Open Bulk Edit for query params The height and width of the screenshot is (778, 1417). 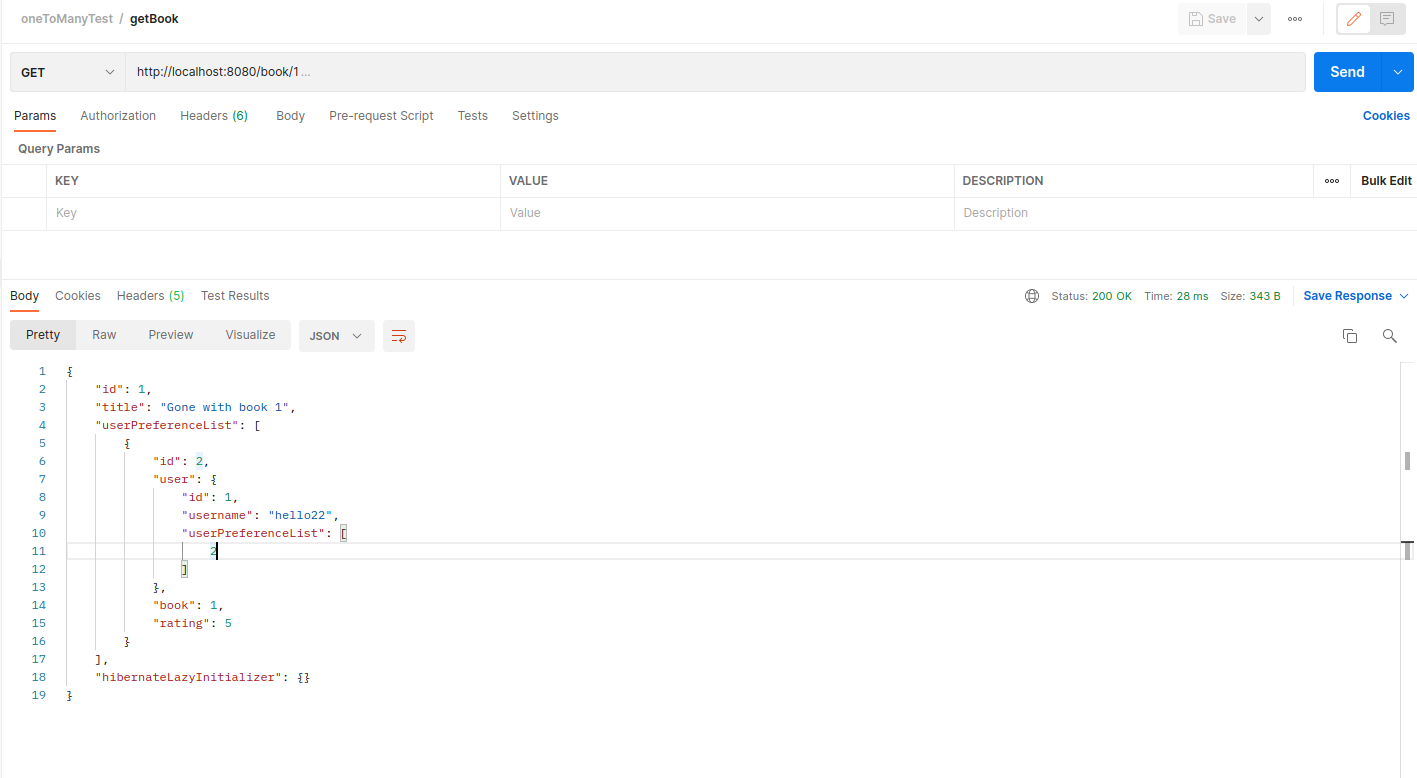pyautogui.click(x=1386, y=181)
